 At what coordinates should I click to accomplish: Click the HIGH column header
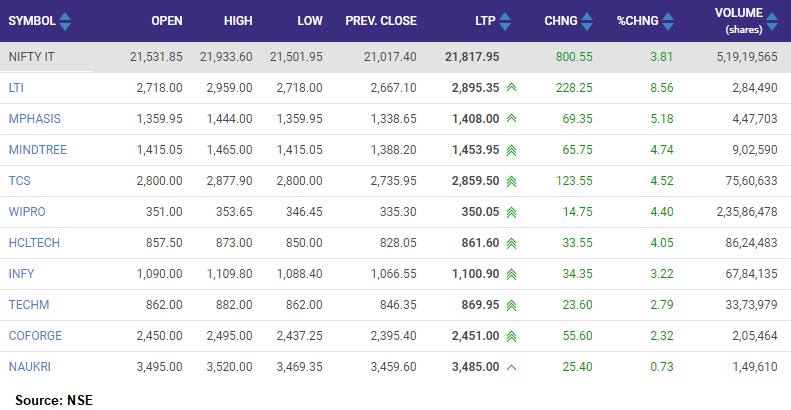click(x=238, y=21)
